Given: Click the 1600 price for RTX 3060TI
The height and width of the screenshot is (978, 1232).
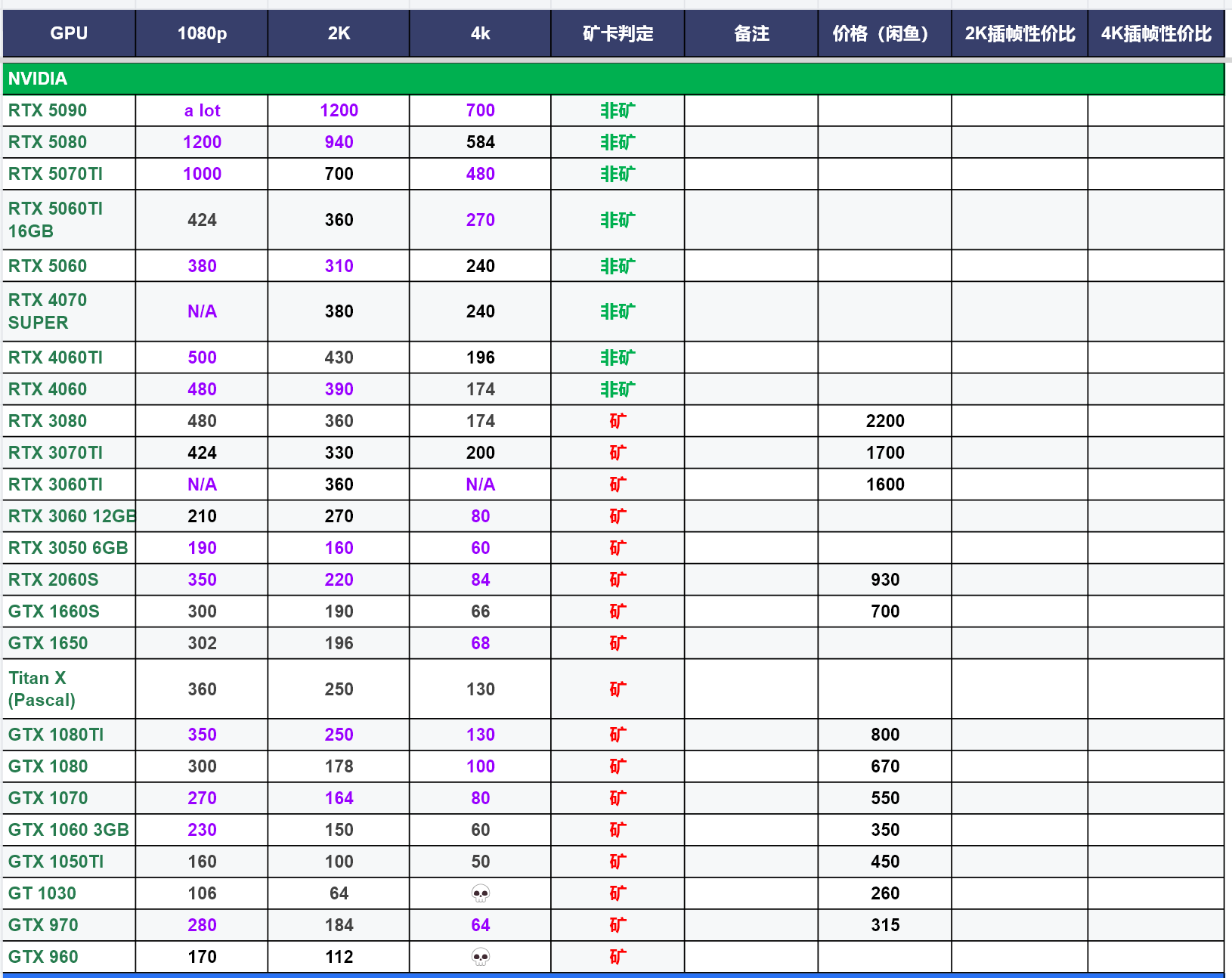Looking at the screenshot, I should click(885, 484).
